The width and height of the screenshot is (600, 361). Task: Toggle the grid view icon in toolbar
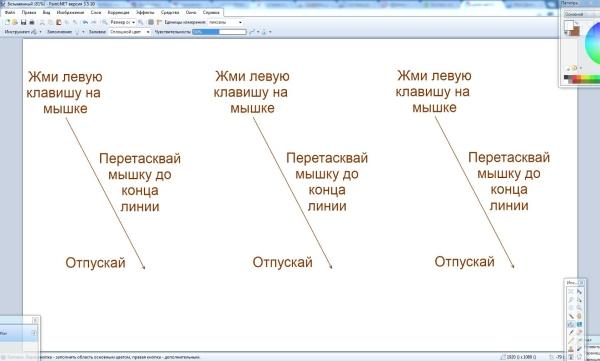[150, 22]
